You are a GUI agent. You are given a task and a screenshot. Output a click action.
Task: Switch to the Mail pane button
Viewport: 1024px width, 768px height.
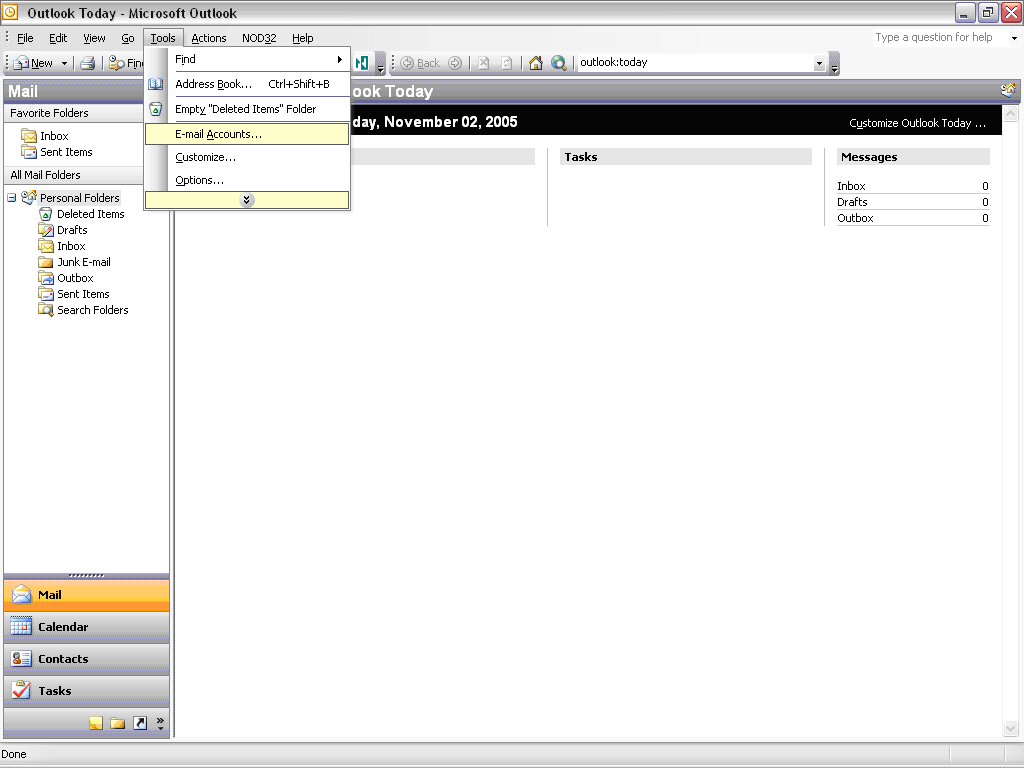pyautogui.click(x=86, y=595)
